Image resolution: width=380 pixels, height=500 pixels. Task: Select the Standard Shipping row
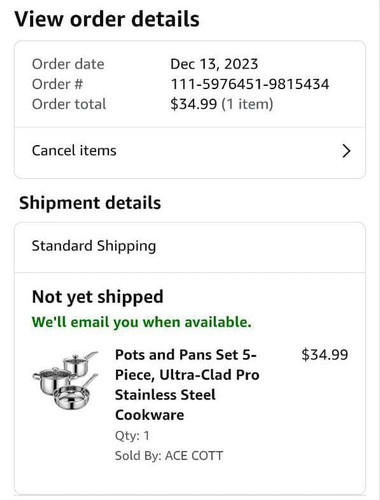point(190,247)
